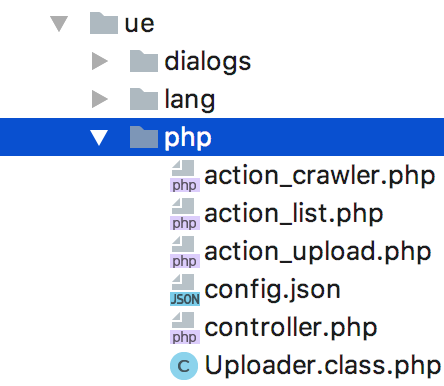
Task: Click the ue folder icon
Action: pos(104,23)
